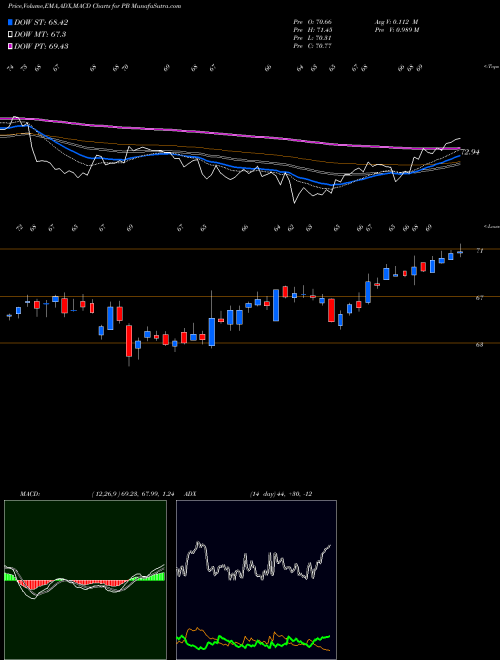Click the blue DOW ST legend swatch
The image size is (500, 660).
click(11, 22)
